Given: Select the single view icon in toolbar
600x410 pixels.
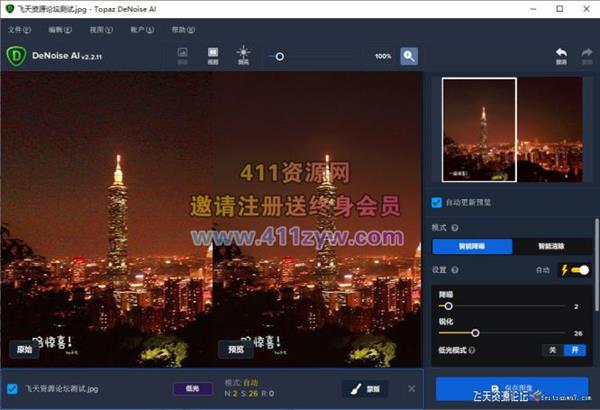Looking at the screenshot, I should (183, 55).
